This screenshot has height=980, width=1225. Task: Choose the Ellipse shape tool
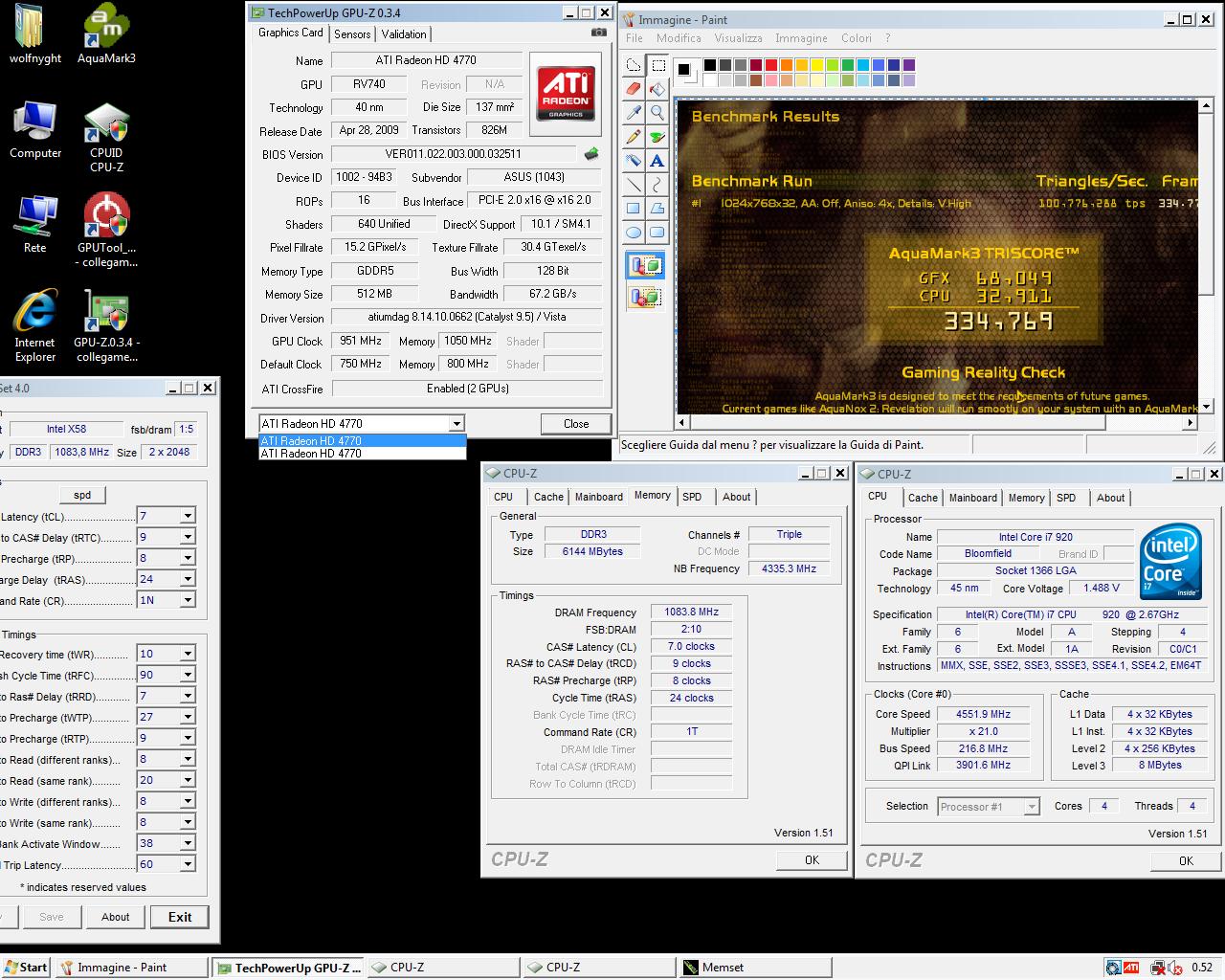pos(634,232)
